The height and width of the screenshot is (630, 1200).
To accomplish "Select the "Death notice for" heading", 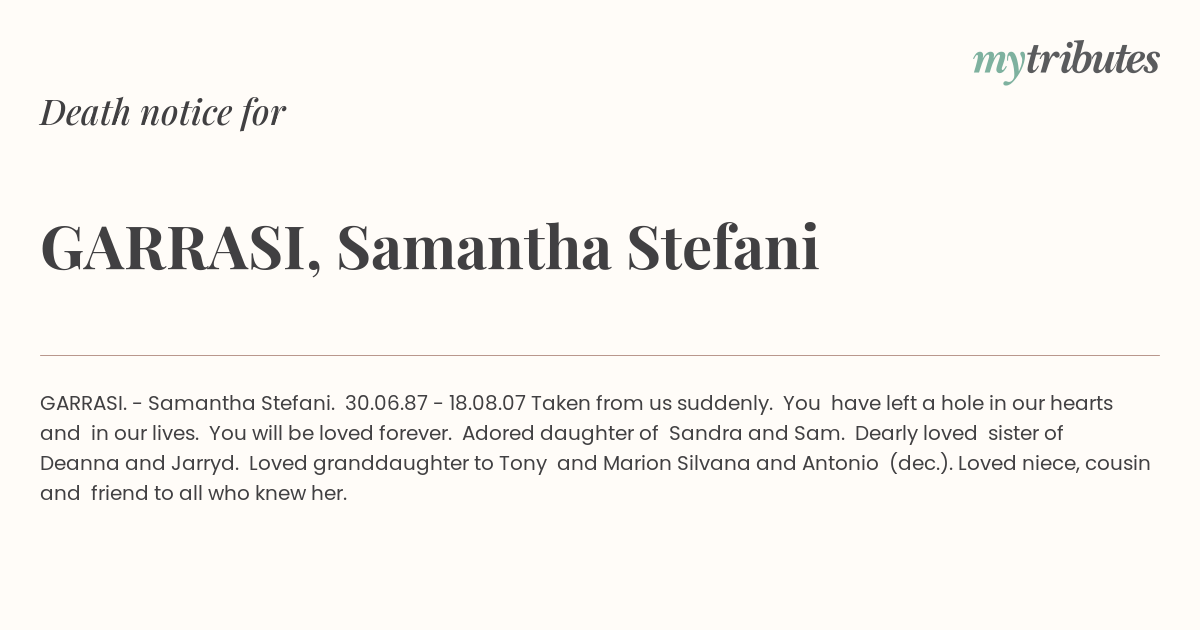I will click(x=163, y=112).
